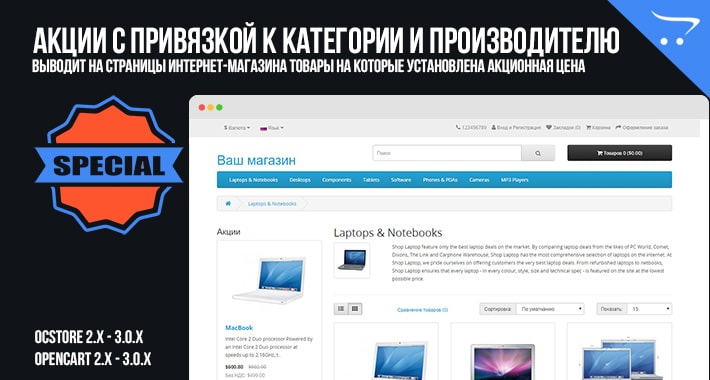
Task: Click the red close window dot
Action: pyautogui.click(x=202, y=107)
